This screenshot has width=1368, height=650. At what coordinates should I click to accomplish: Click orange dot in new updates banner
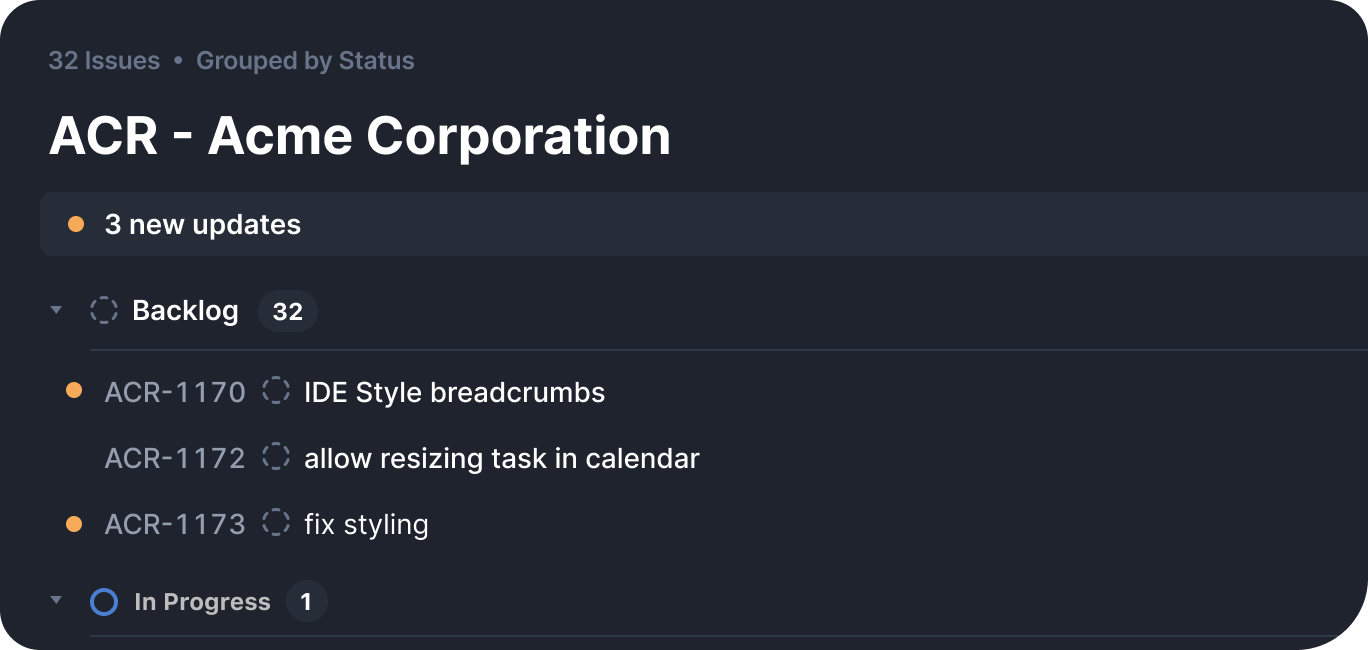pyautogui.click(x=76, y=224)
